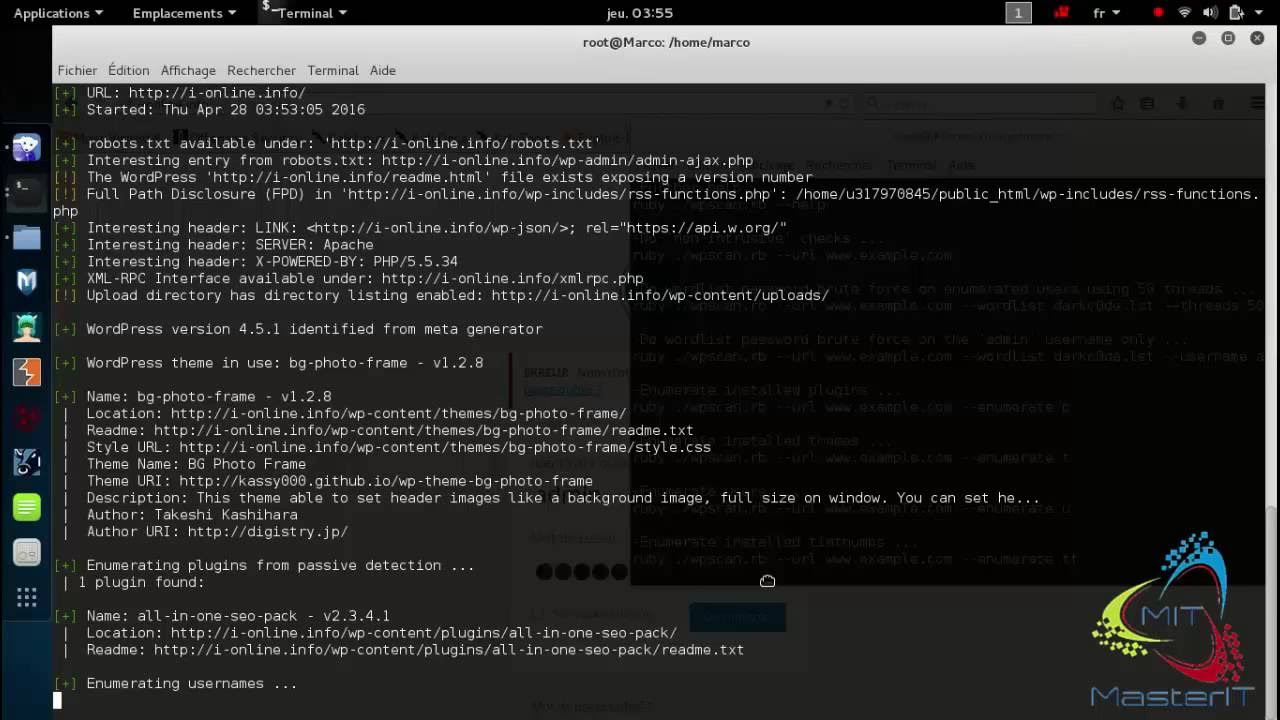Close the root@Marco terminal window

click(x=1258, y=38)
